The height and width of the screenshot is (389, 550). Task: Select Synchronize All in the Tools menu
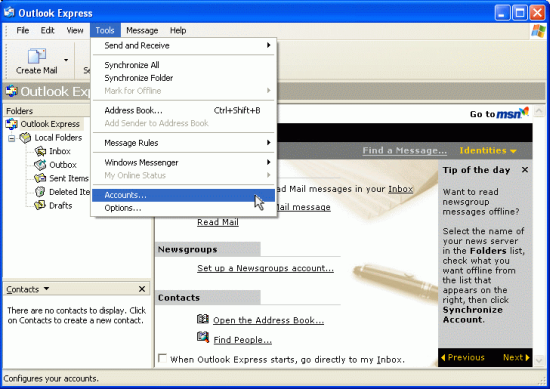[183, 65]
